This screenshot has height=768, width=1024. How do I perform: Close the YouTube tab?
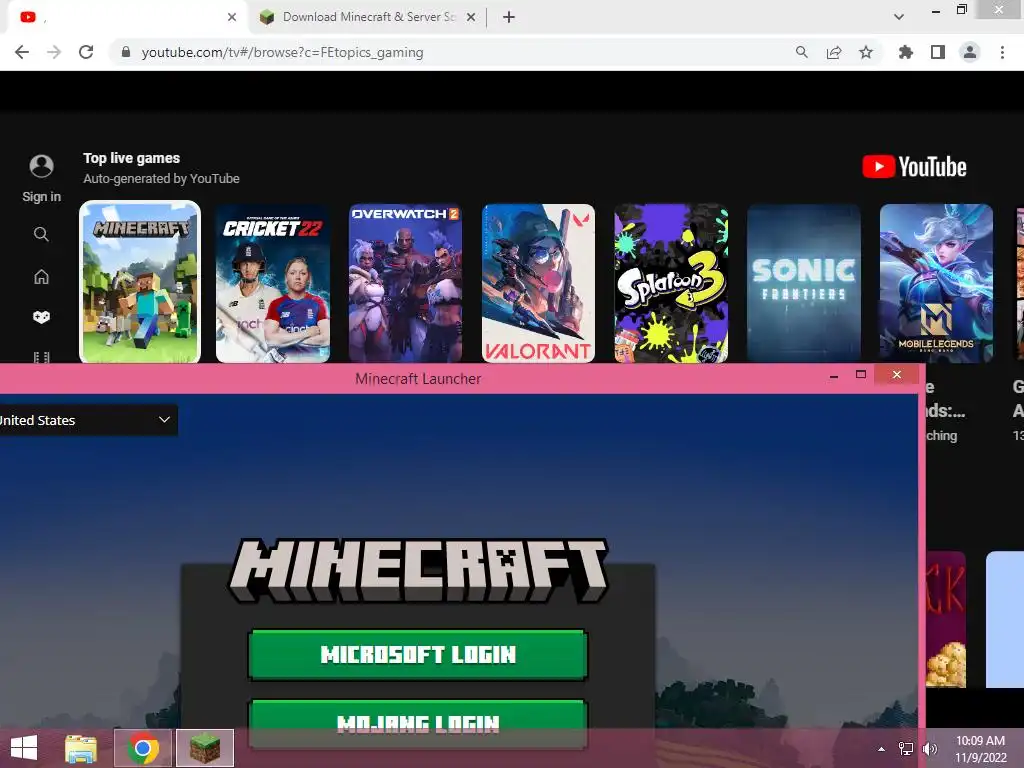point(232,17)
